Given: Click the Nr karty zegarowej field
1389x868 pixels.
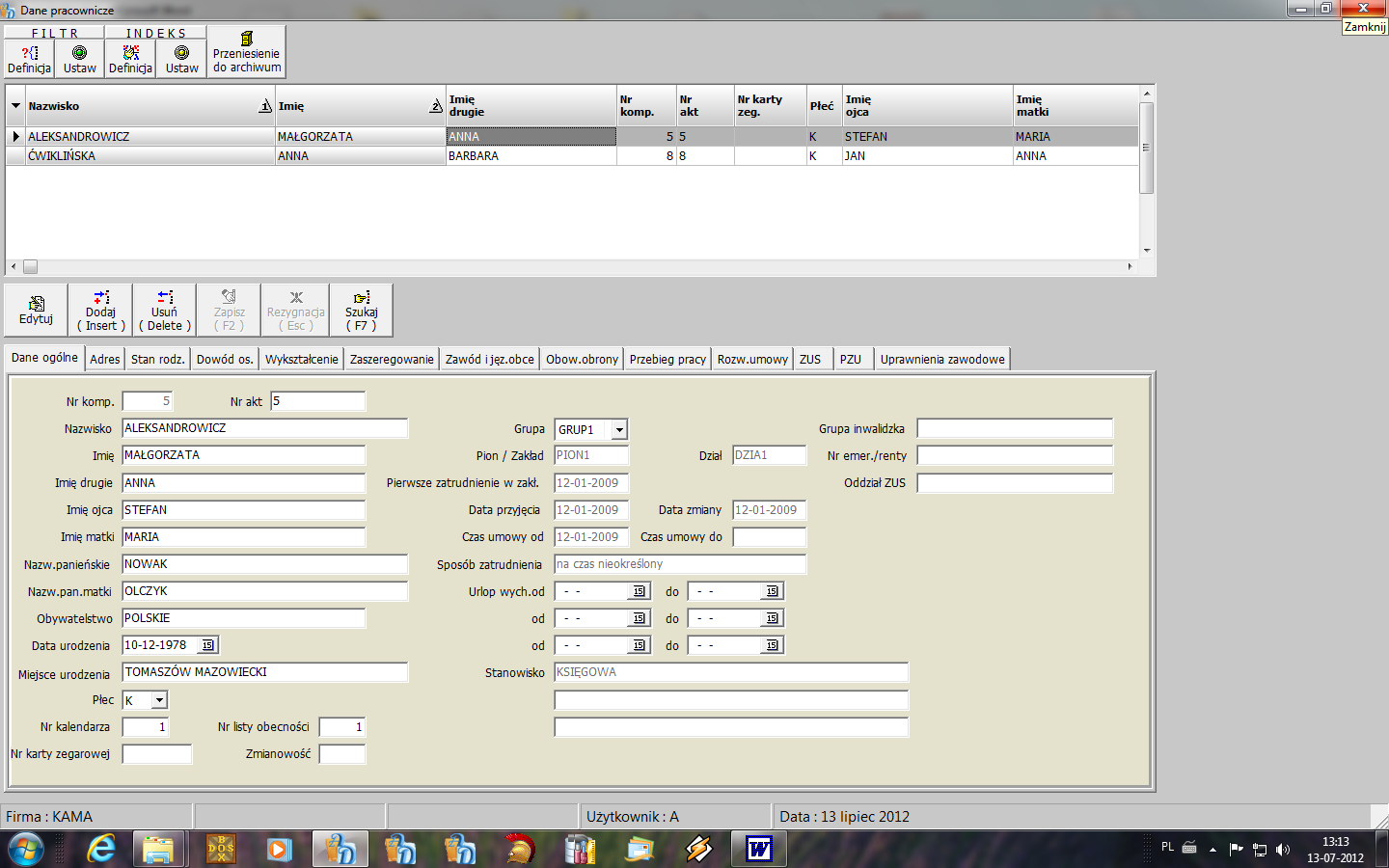Looking at the screenshot, I should (157, 754).
